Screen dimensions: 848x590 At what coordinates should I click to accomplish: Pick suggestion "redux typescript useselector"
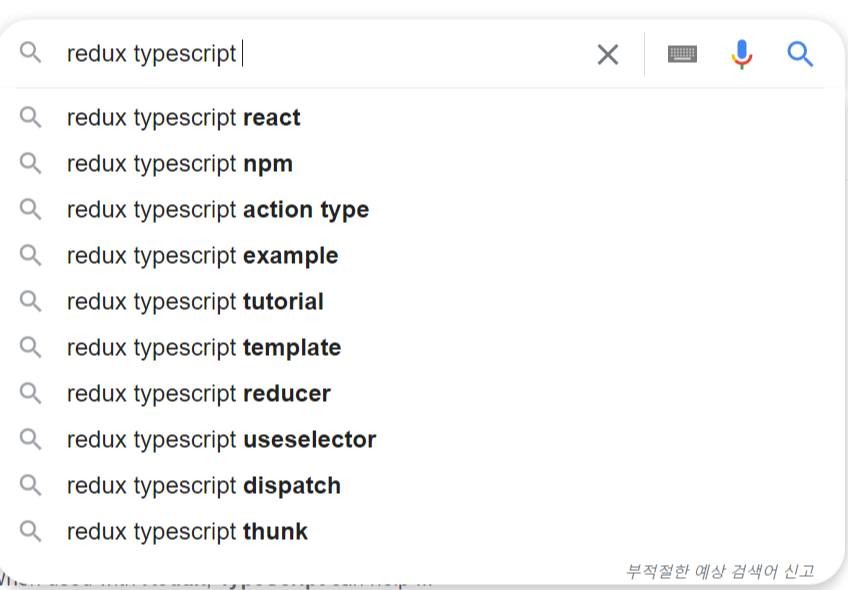point(422,439)
